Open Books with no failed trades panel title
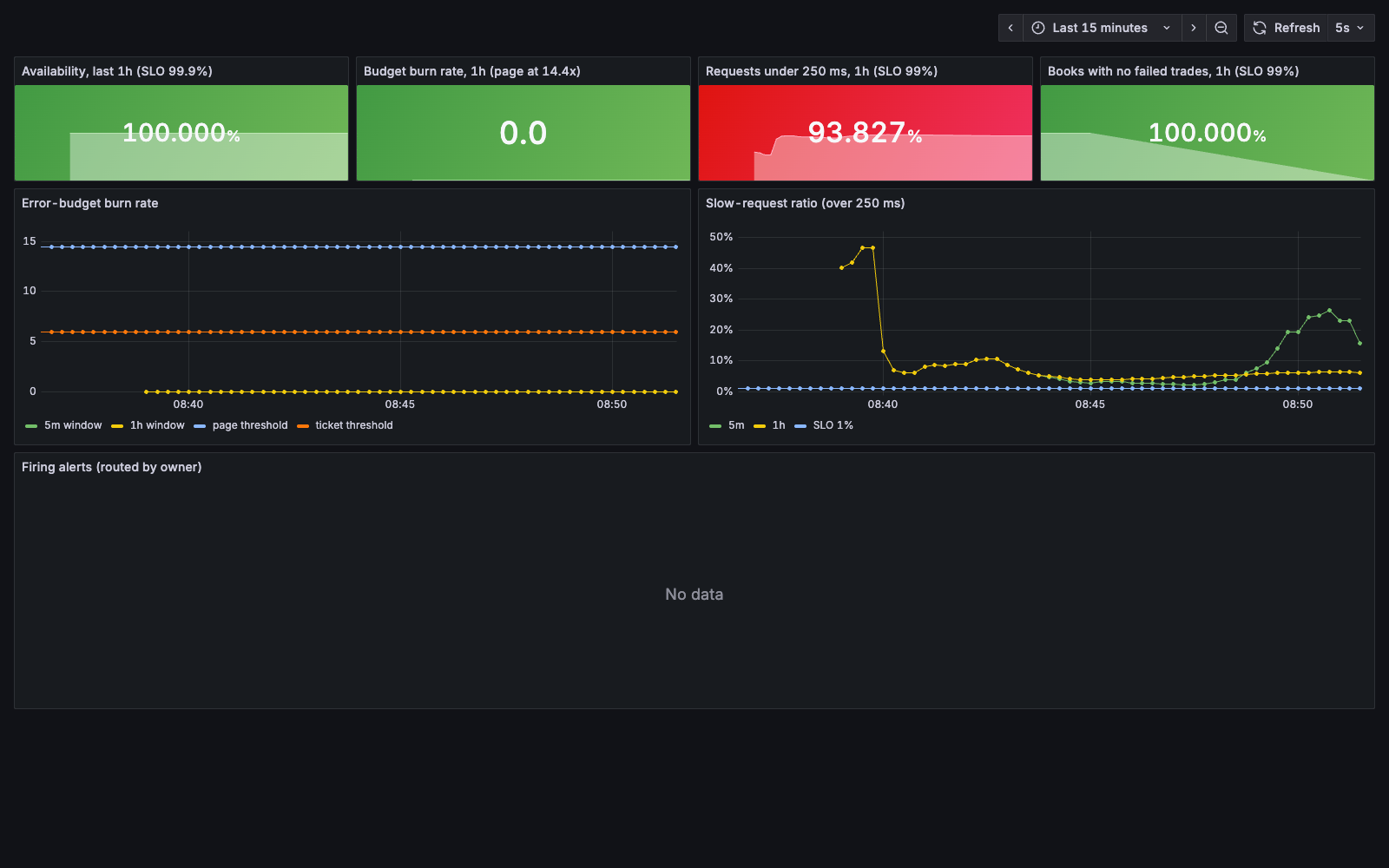Screen dimensions: 1389x868 point(1173,71)
